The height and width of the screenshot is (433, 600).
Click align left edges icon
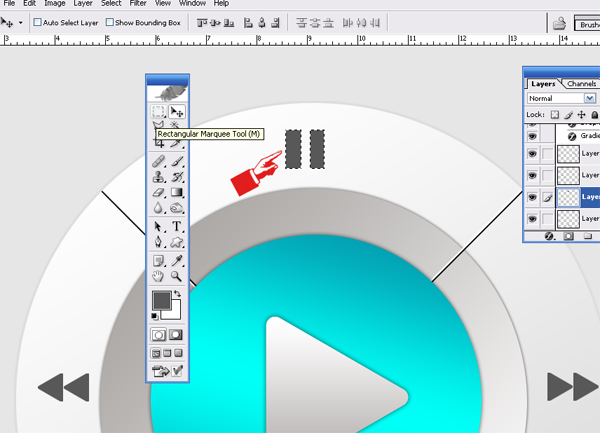point(248,23)
